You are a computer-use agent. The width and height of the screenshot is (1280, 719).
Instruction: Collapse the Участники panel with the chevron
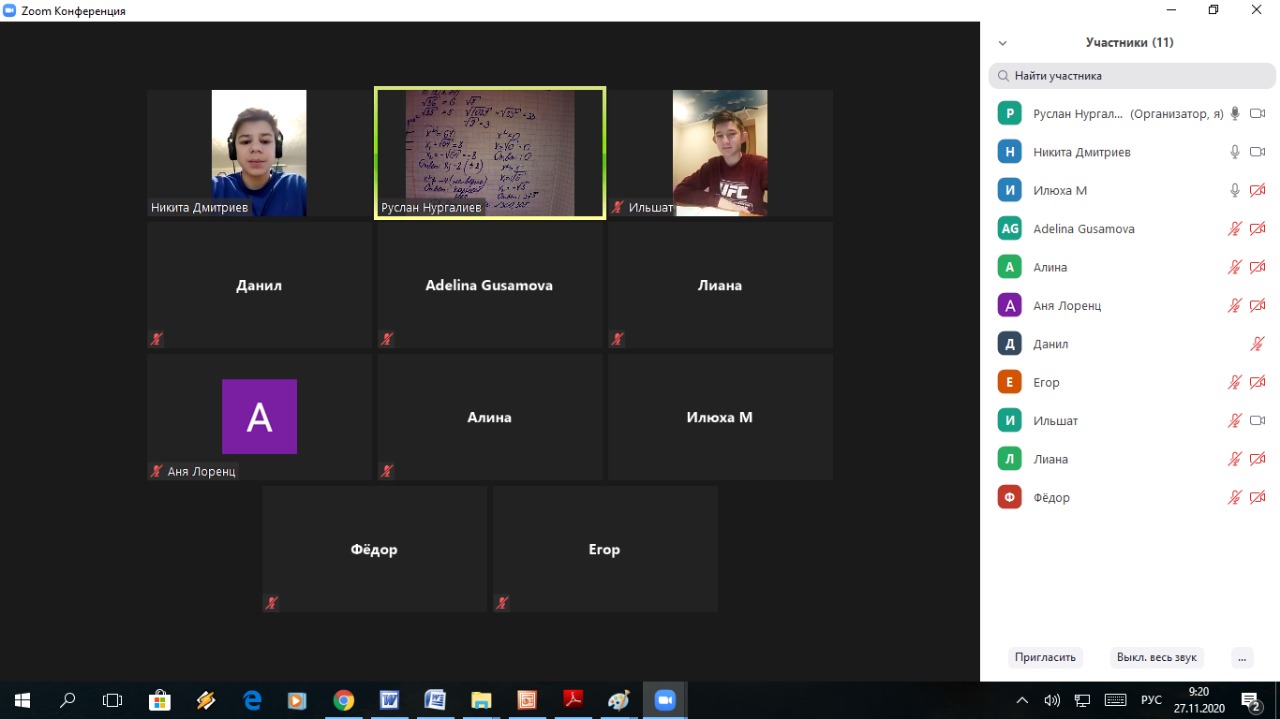point(1002,43)
